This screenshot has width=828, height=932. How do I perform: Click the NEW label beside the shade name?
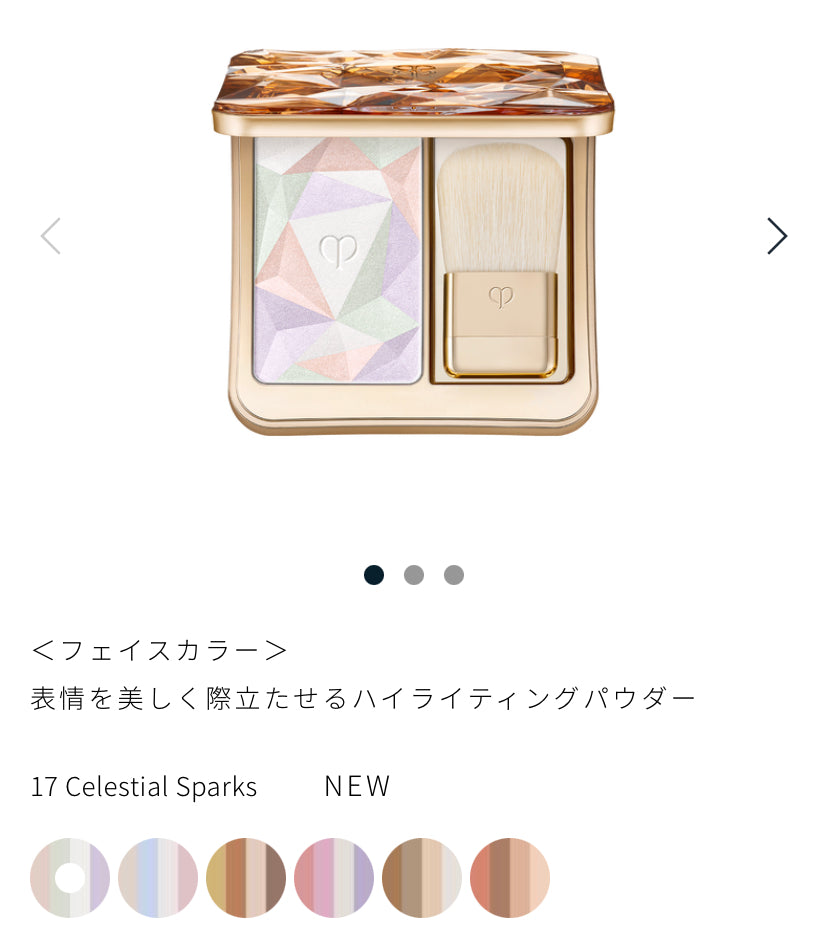click(357, 786)
